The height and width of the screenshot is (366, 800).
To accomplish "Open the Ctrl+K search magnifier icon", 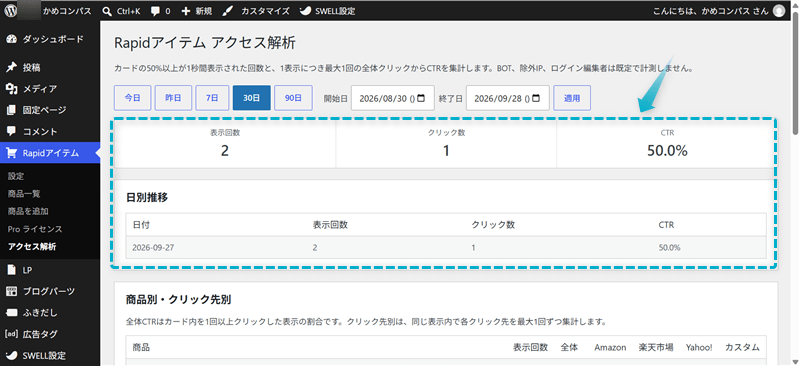I will [107, 11].
